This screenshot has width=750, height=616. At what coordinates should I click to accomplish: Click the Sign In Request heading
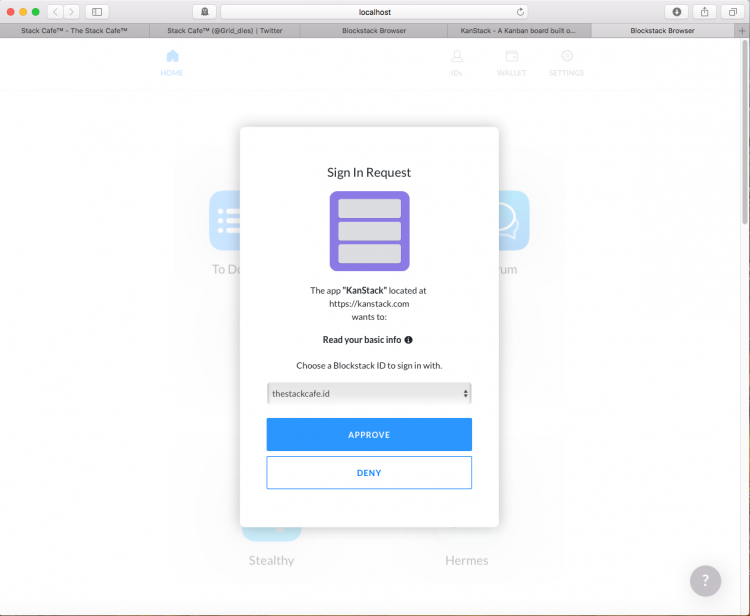(369, 173)
